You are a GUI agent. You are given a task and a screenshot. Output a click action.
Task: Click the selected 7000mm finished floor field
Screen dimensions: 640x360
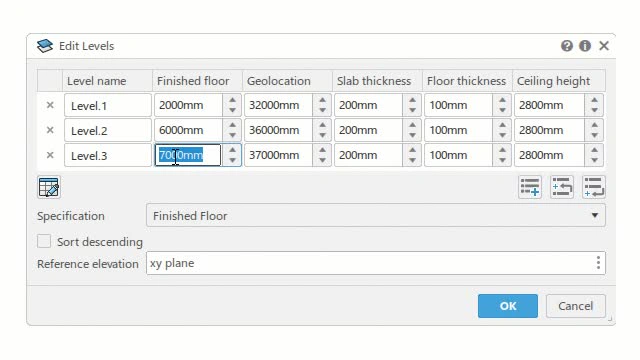tap(188, 155)
